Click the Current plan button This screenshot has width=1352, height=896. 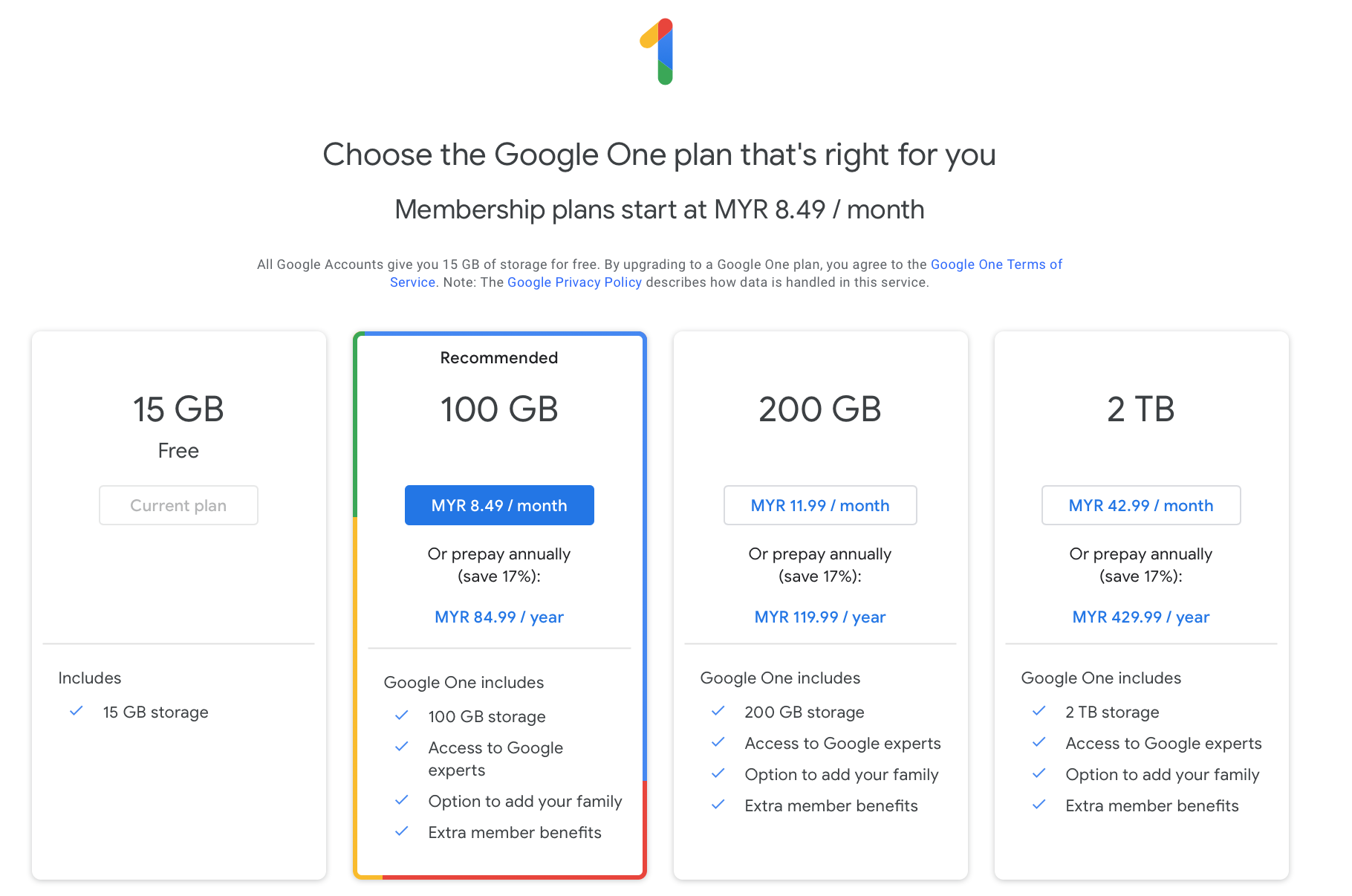(x=178, y=505)
